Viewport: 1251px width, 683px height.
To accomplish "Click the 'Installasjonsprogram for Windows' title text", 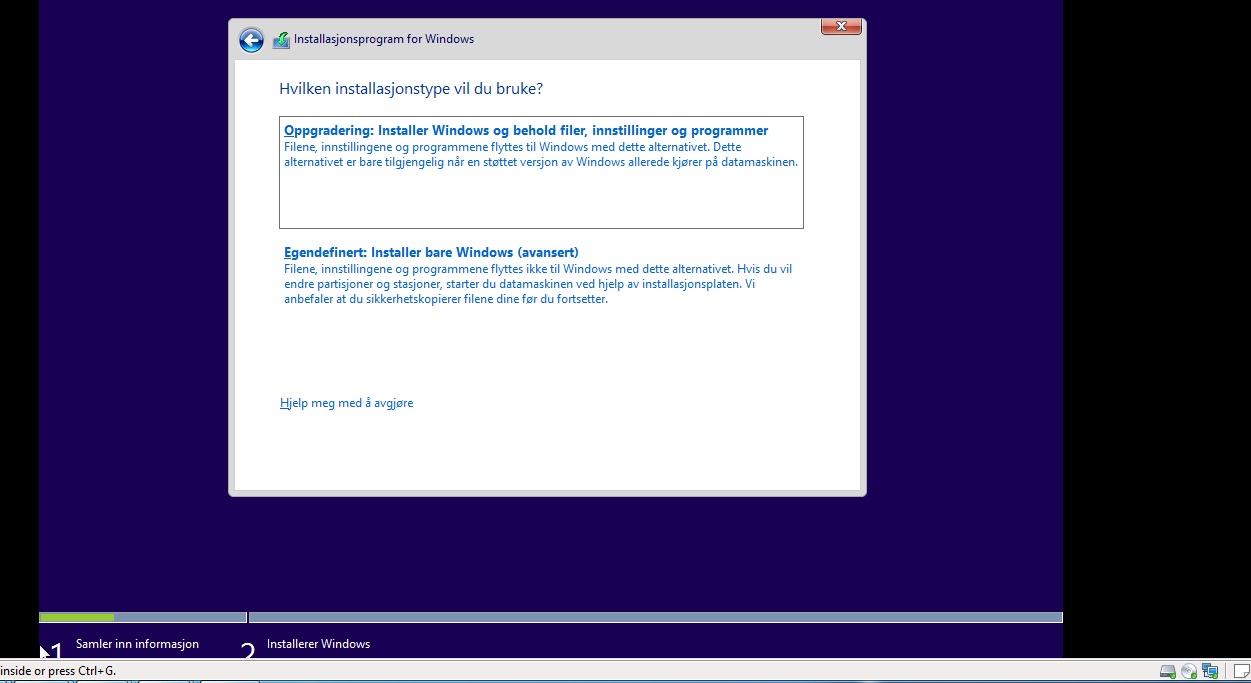I will point(384,40).
